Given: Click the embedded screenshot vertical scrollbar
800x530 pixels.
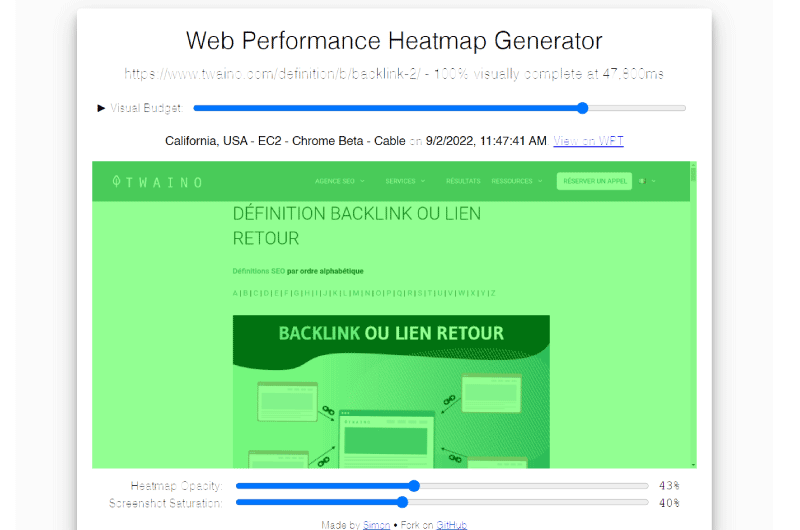Looking at the screenshot, I should coord(693,314).
